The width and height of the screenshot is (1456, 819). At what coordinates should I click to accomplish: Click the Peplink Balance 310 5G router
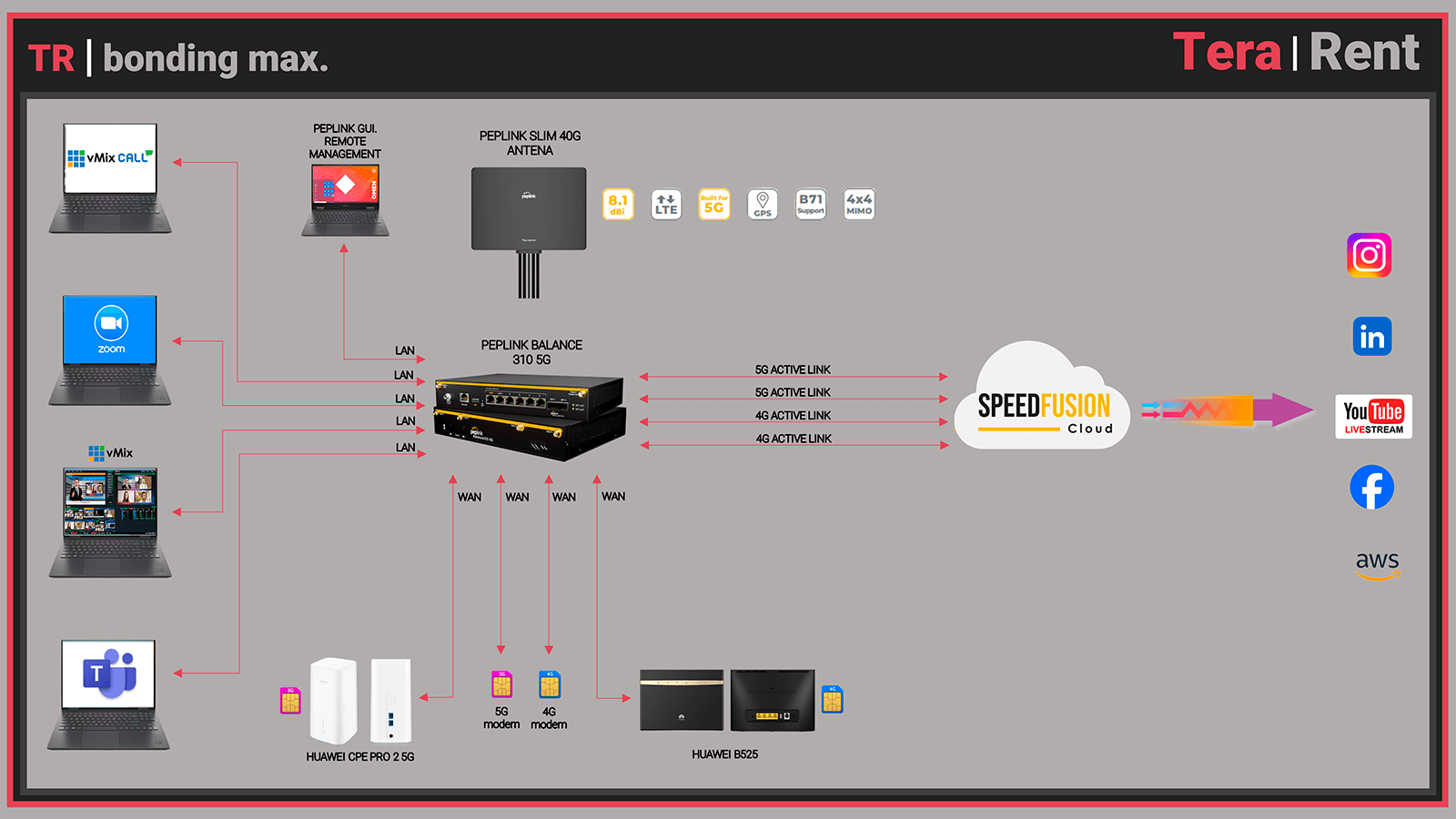530,416
